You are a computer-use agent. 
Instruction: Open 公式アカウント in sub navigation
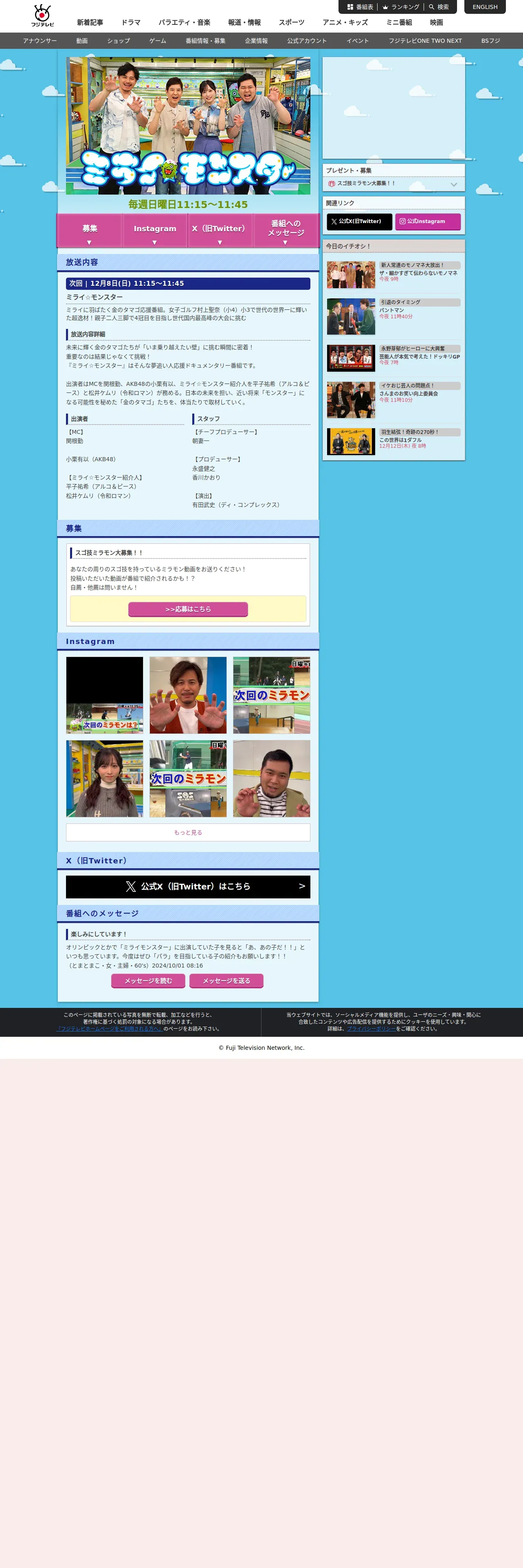307,41
